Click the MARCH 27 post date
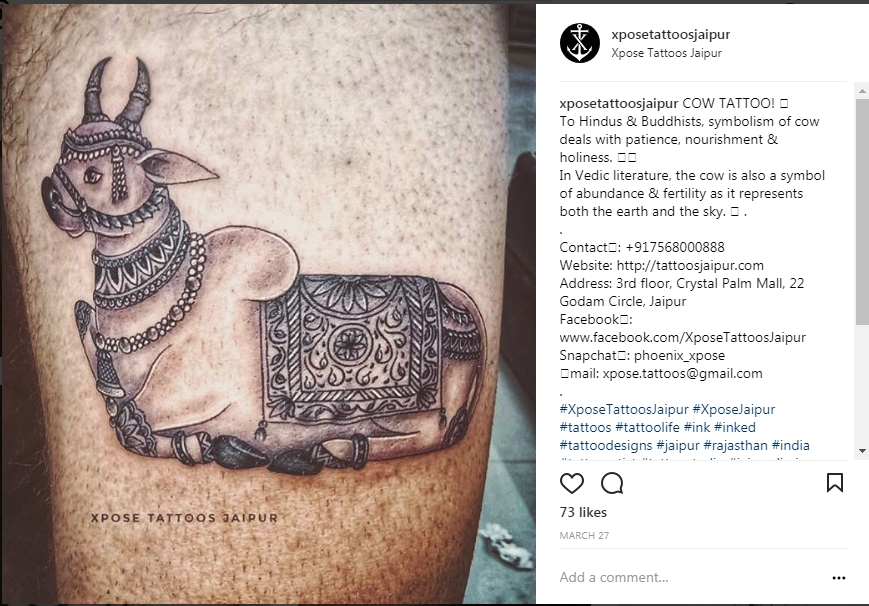 click(x=584, y=536)
